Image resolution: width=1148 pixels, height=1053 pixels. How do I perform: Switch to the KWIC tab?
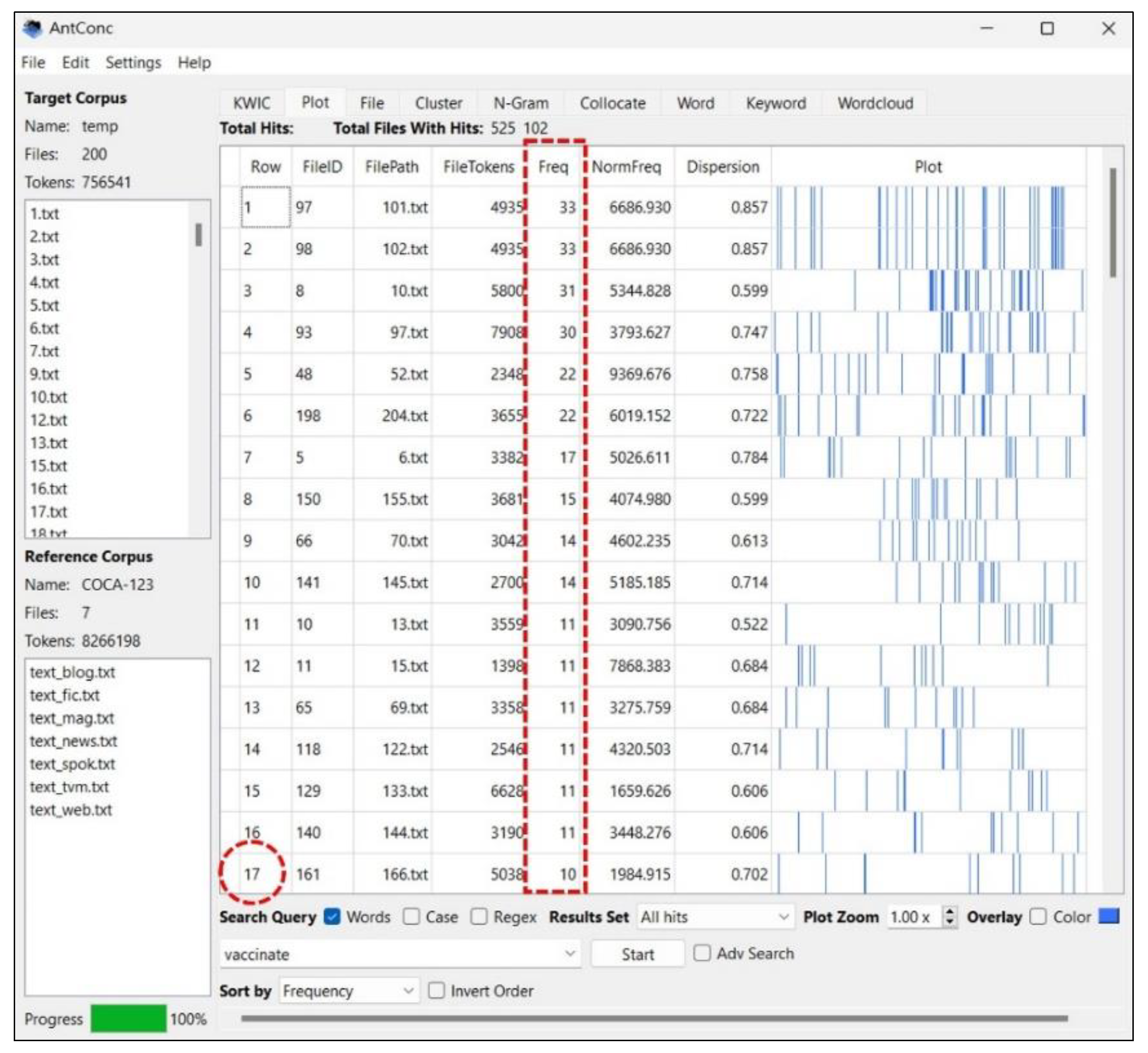pos(251,103)
